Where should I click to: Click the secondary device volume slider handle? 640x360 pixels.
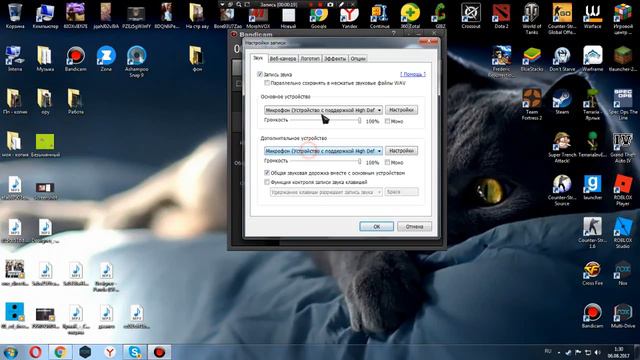click(360, 162)
